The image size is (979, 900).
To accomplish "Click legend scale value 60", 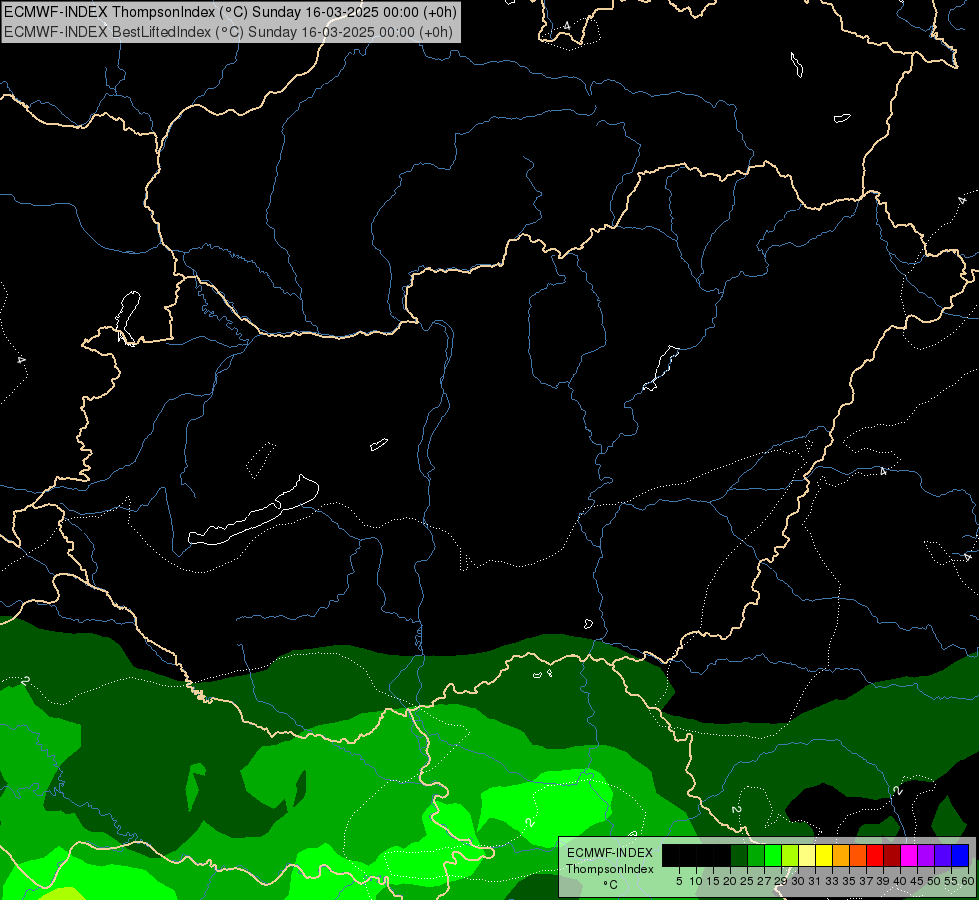I will 967,881.
